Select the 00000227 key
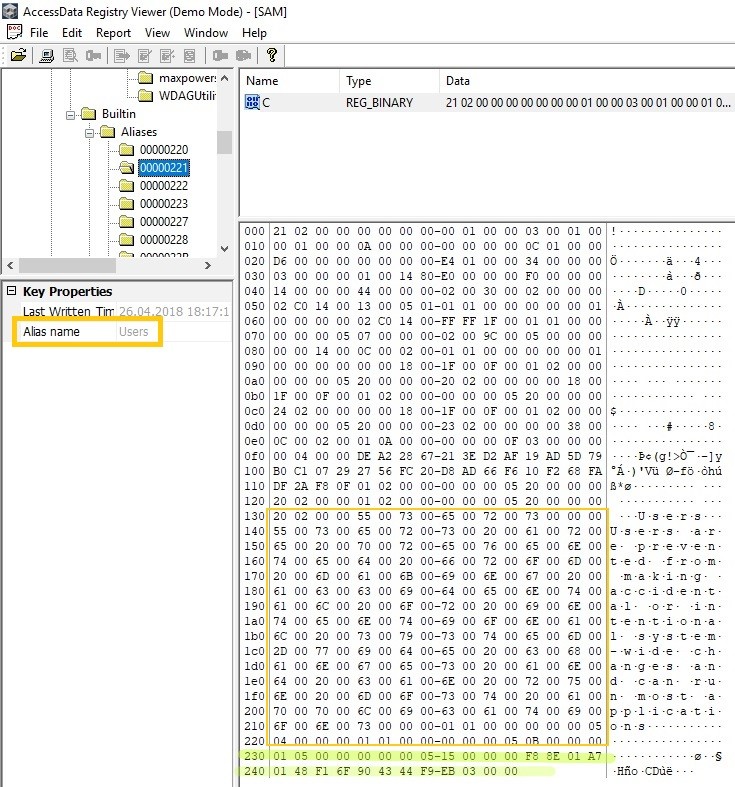Screen dimensions: 735x787 [164, 222]
